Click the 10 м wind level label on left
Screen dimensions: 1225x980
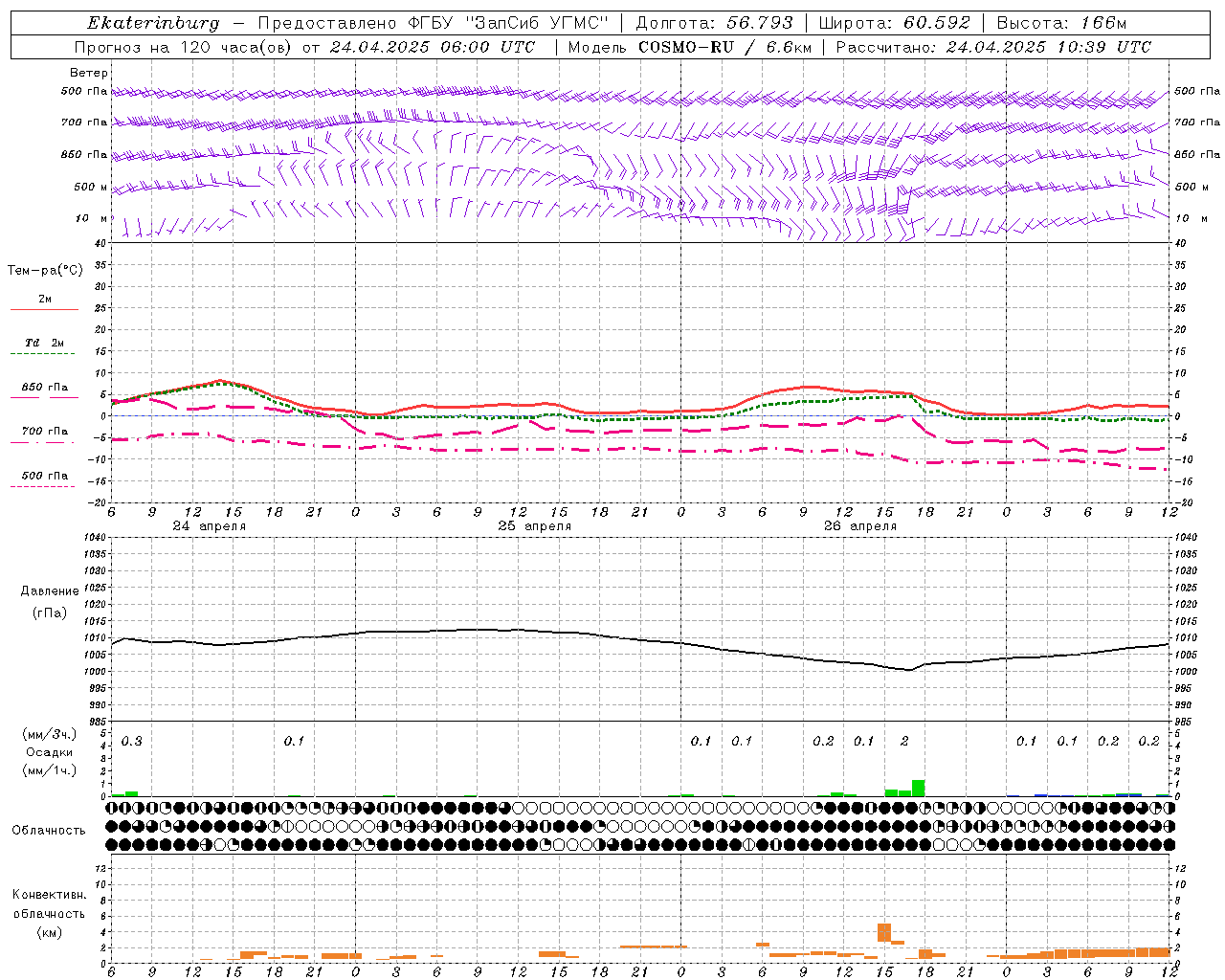[x=92, y=219]
